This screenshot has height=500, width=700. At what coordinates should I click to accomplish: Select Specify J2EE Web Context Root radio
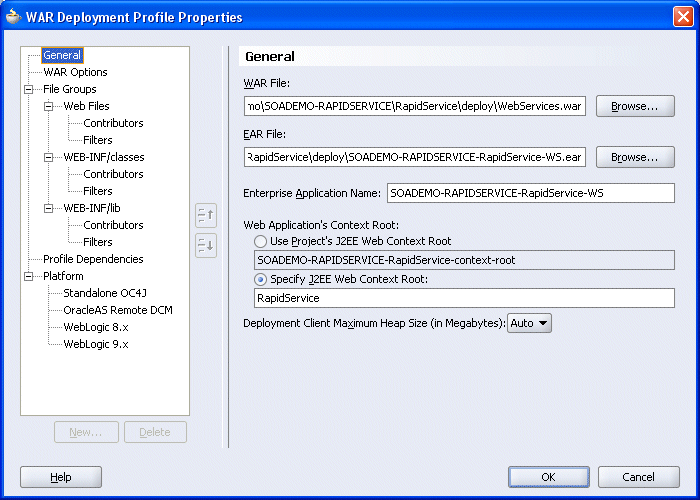[x=261, y=279]
